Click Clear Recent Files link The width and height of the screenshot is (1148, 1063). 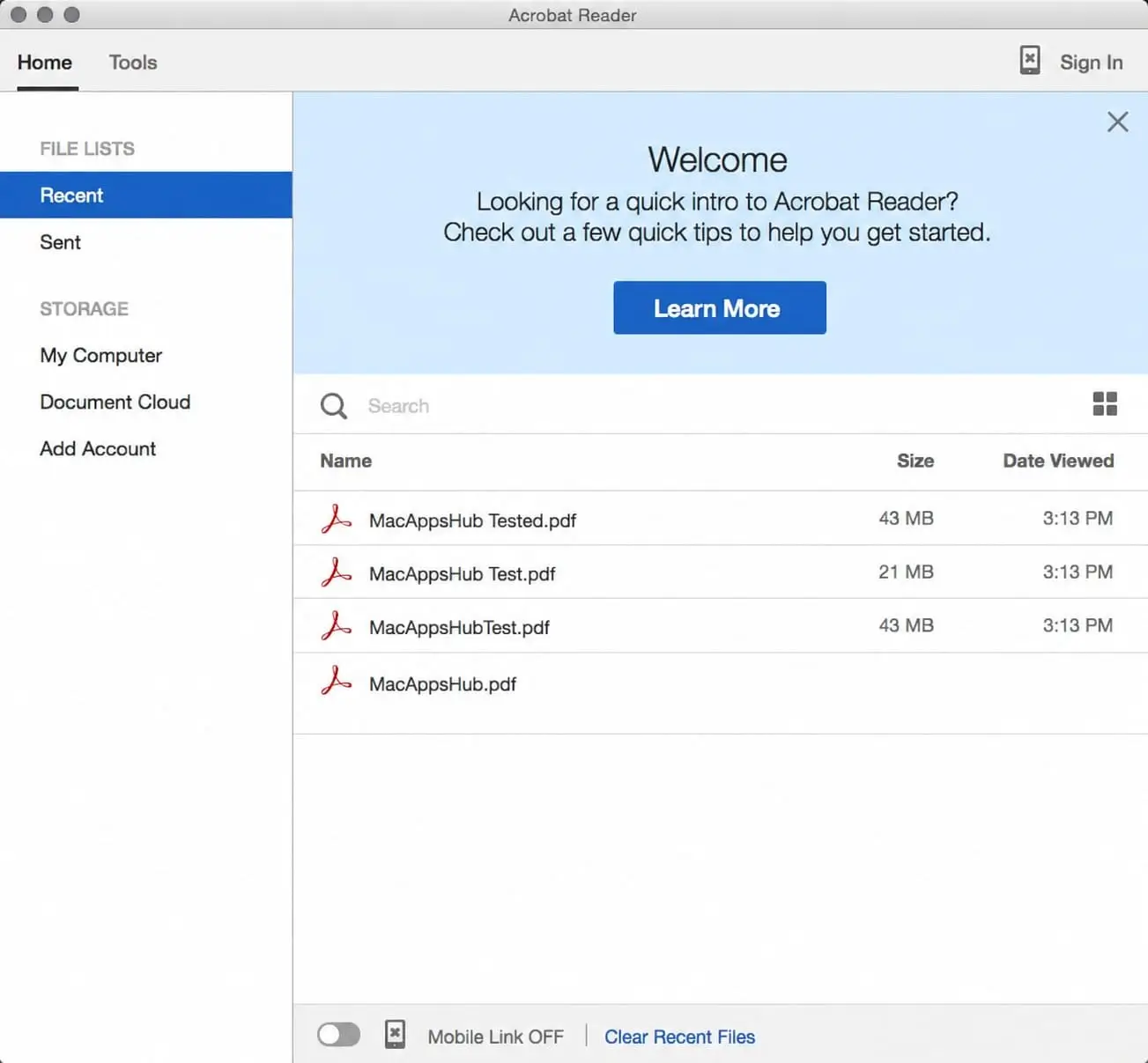(x=679, y=1037)
